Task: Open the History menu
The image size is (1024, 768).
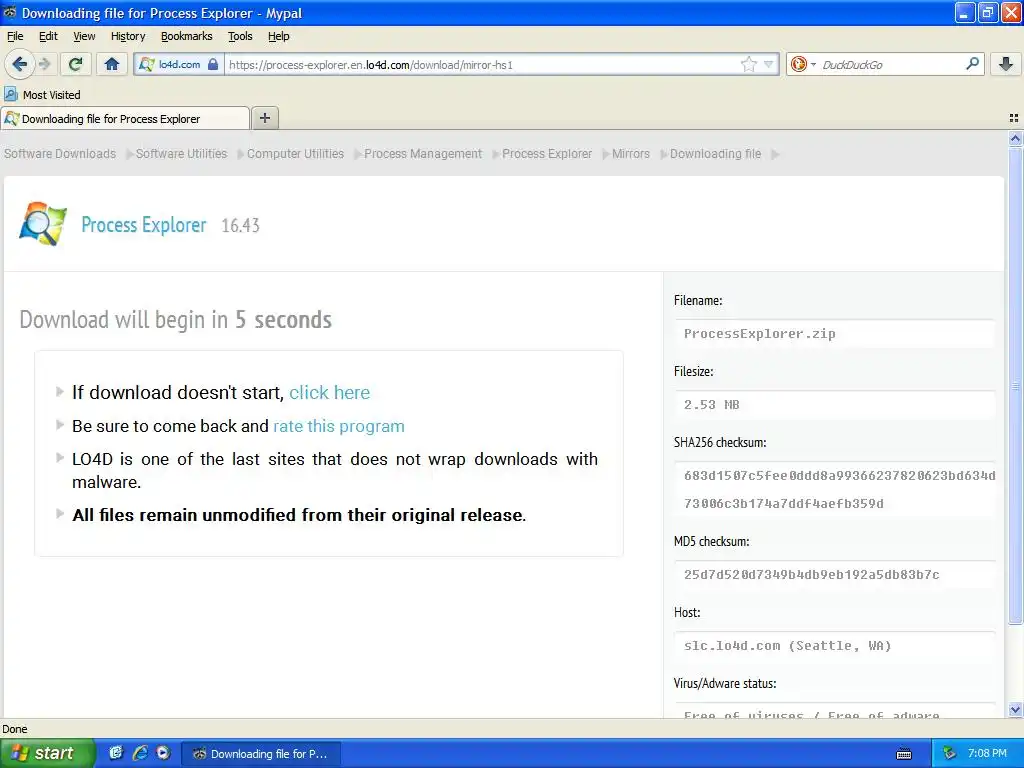Action: (128, 36)
